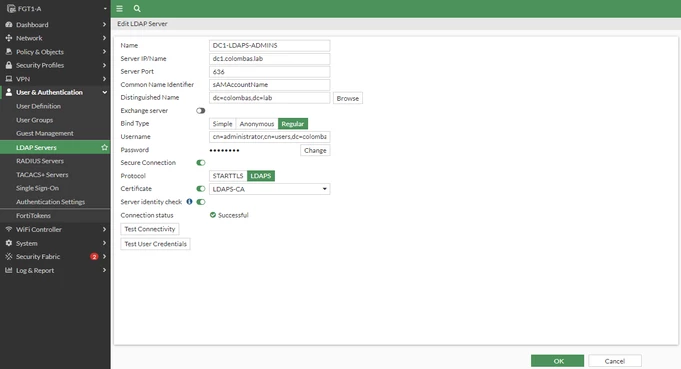Expand the Security Profiles chevron
This screenshot has height=369, width=681.
(104, 65)
